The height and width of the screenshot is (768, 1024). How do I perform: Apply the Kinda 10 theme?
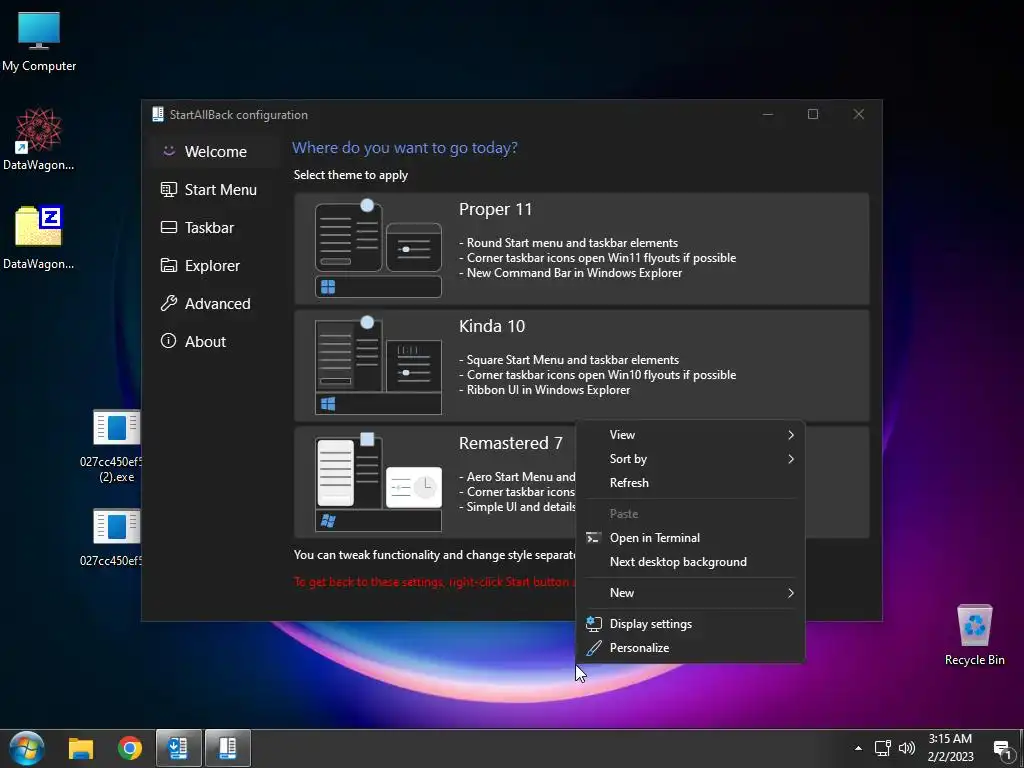click(x=581, y=366)
